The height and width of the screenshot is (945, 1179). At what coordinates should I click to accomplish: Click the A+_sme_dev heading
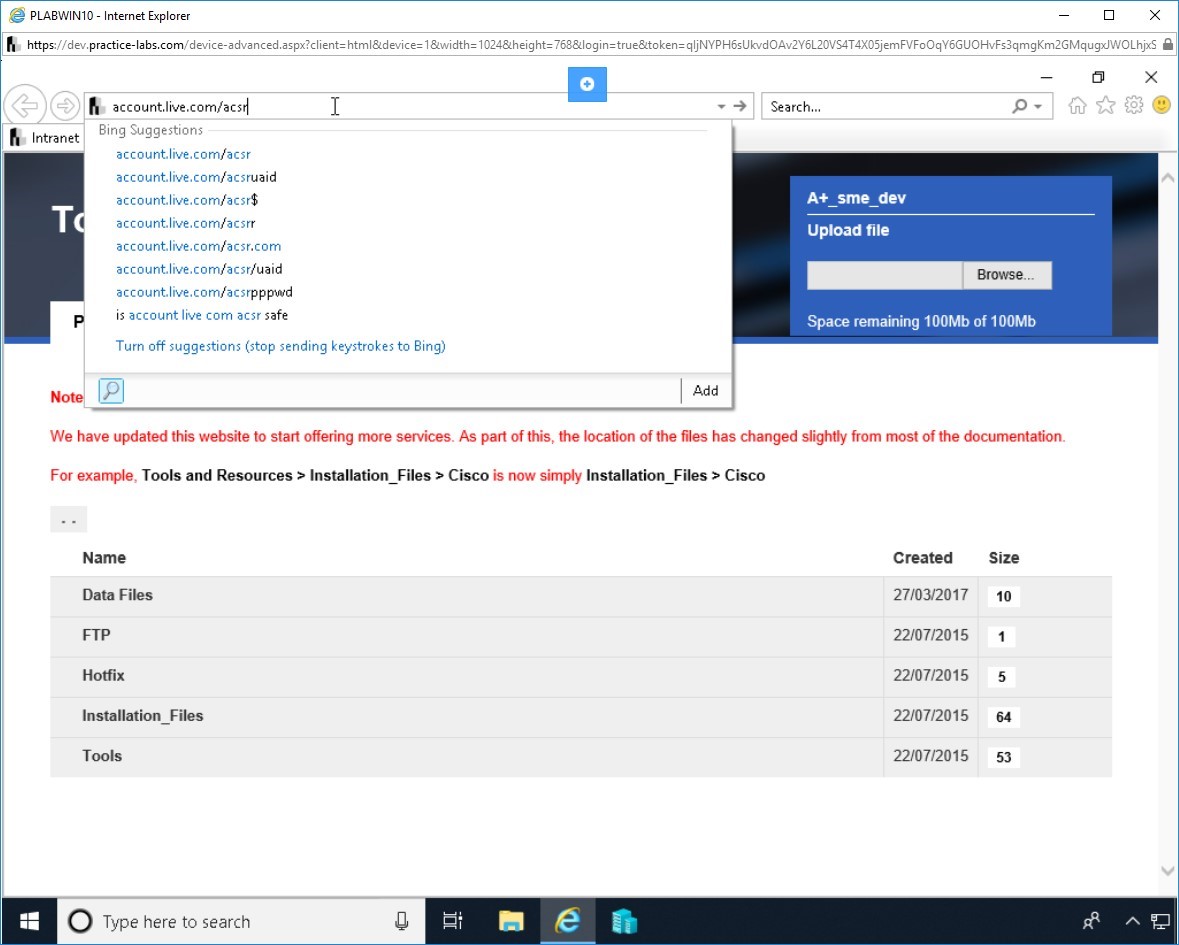(856, 198)
